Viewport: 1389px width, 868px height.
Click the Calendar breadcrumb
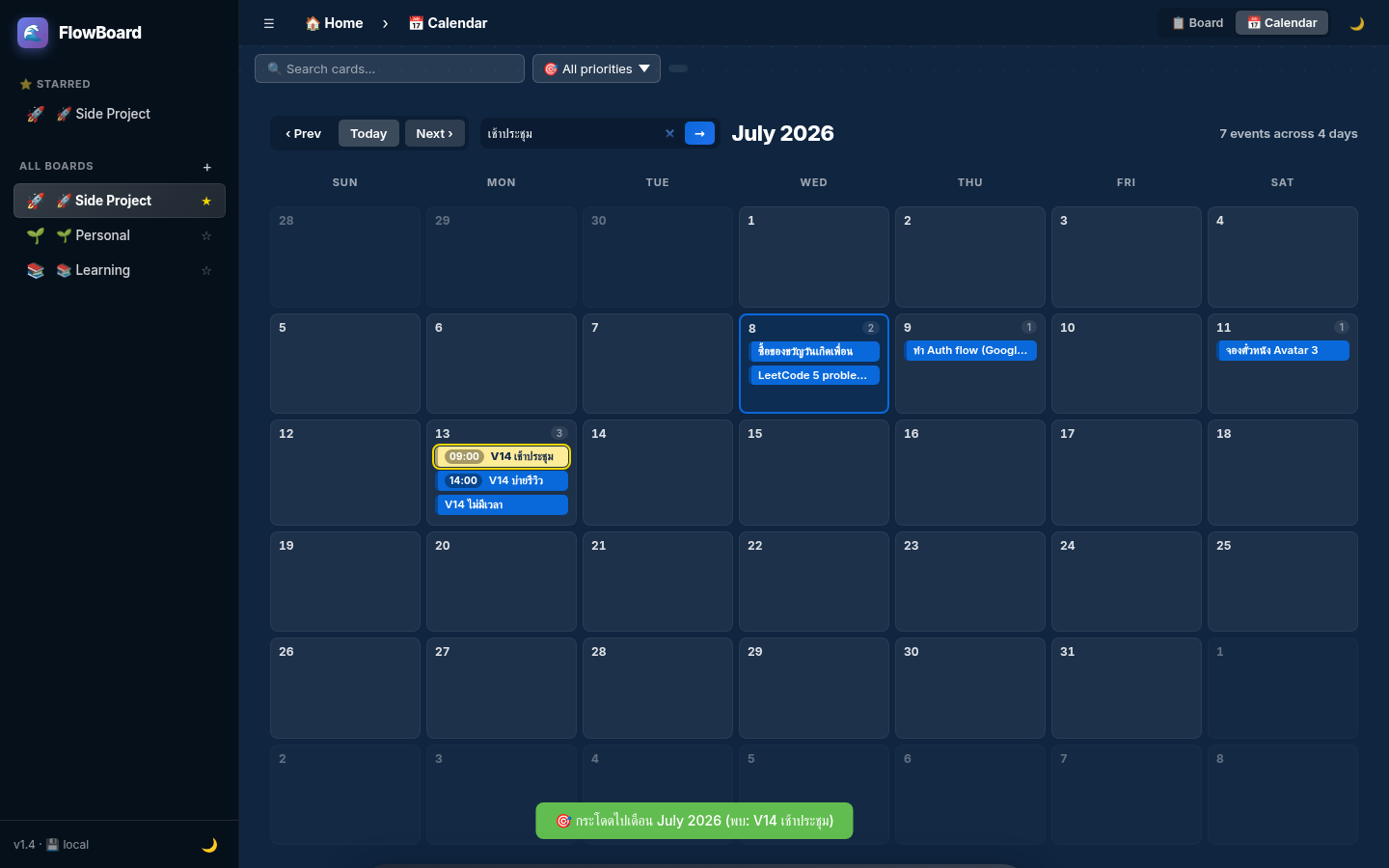(x=448, y=23)
